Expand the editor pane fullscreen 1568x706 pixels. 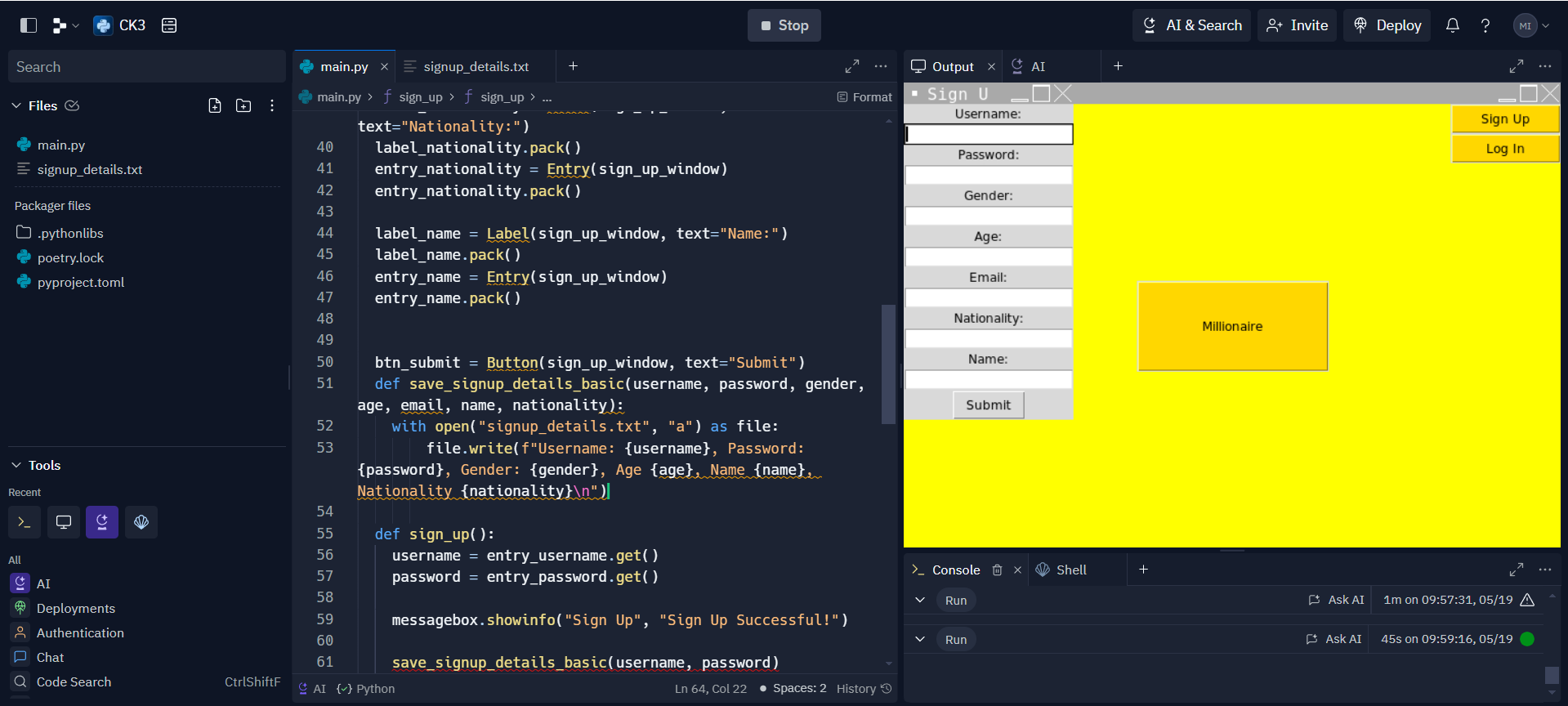point(852,66)
